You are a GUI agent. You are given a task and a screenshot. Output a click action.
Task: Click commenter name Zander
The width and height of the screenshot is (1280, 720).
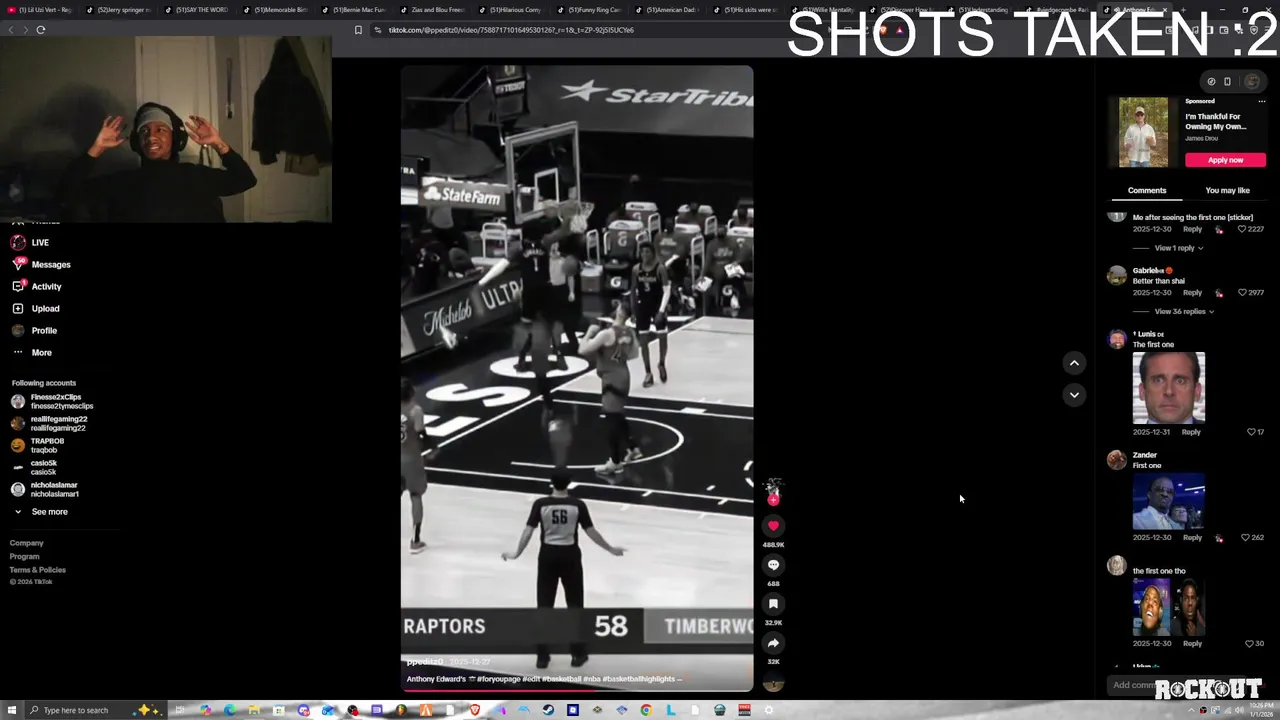pos(1145,455)
